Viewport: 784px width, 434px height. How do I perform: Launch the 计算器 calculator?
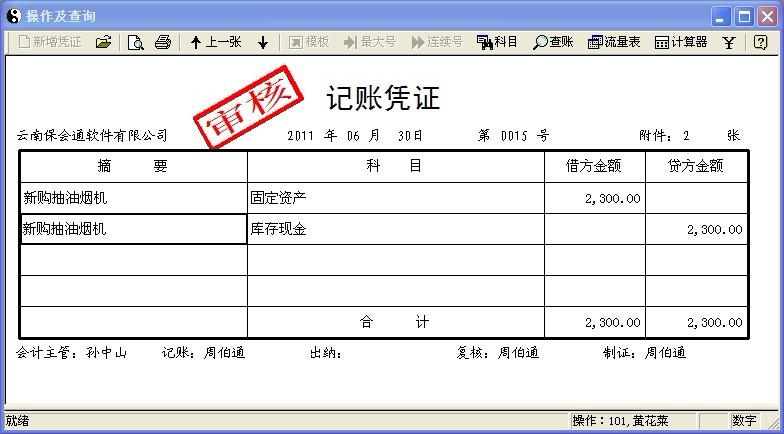[x=681, y=42]
